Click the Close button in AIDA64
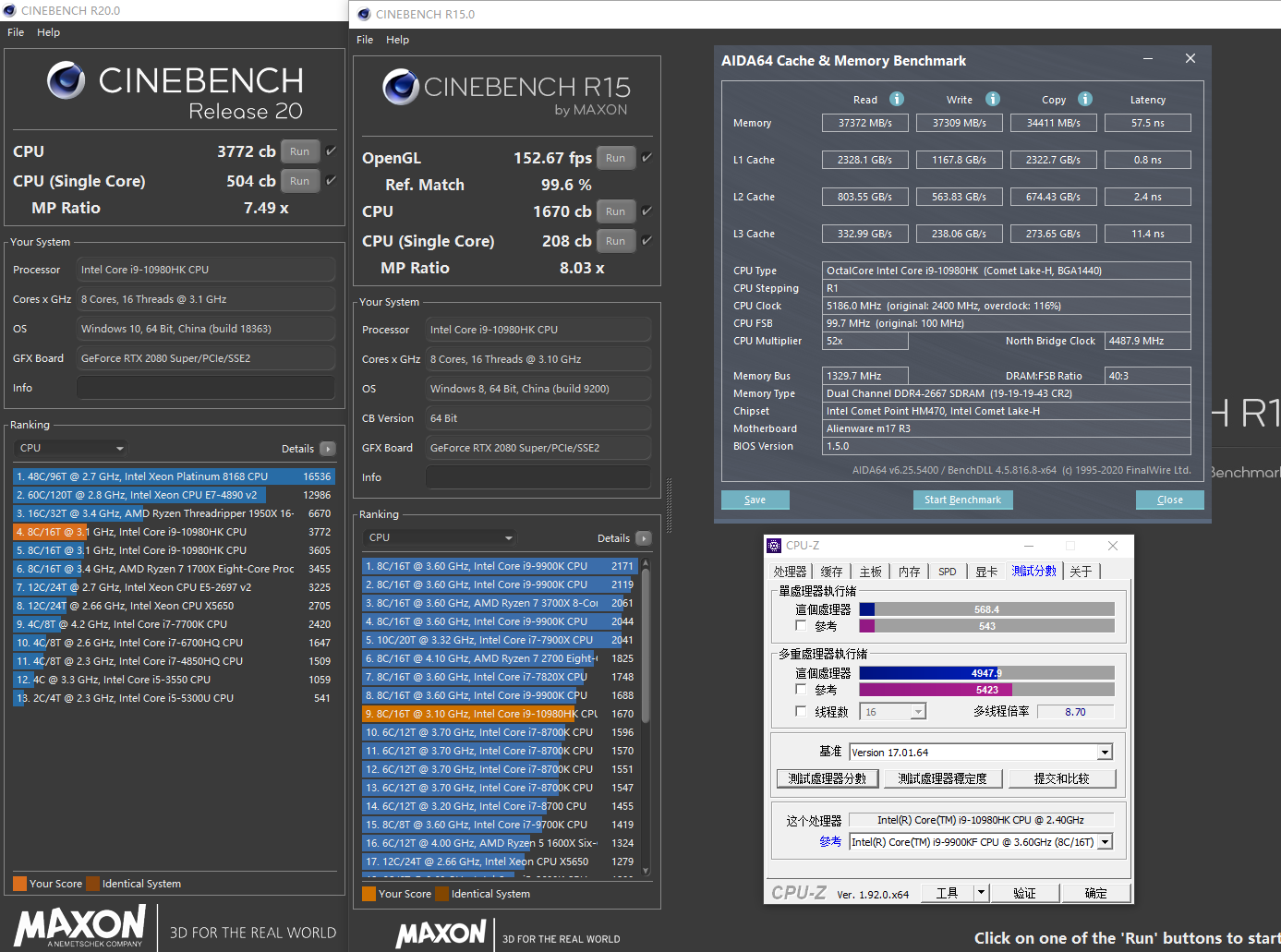 (1169, 500)
